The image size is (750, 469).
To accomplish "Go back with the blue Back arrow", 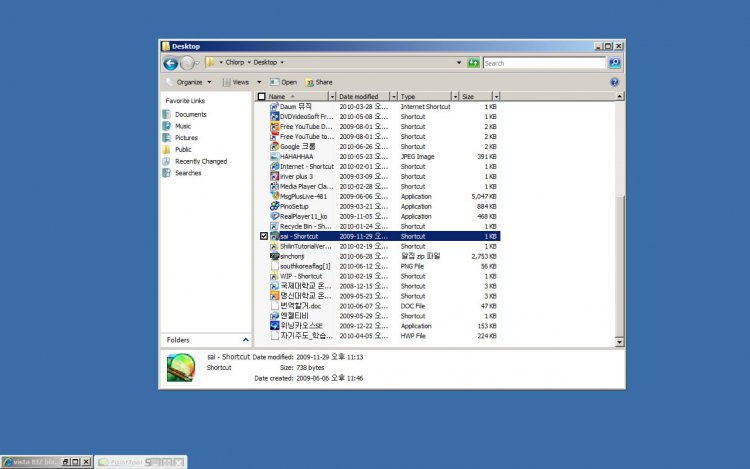I will click(x=171, y=63).
